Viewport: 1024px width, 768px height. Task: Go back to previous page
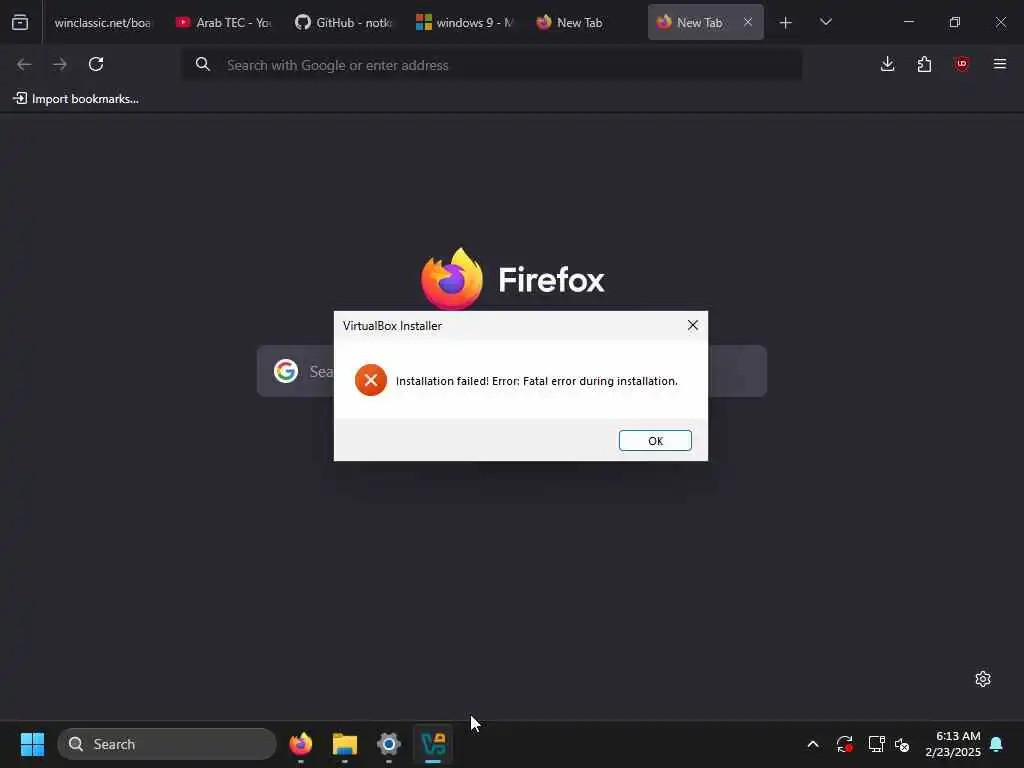pyautogui.click(x=24, y=64)
